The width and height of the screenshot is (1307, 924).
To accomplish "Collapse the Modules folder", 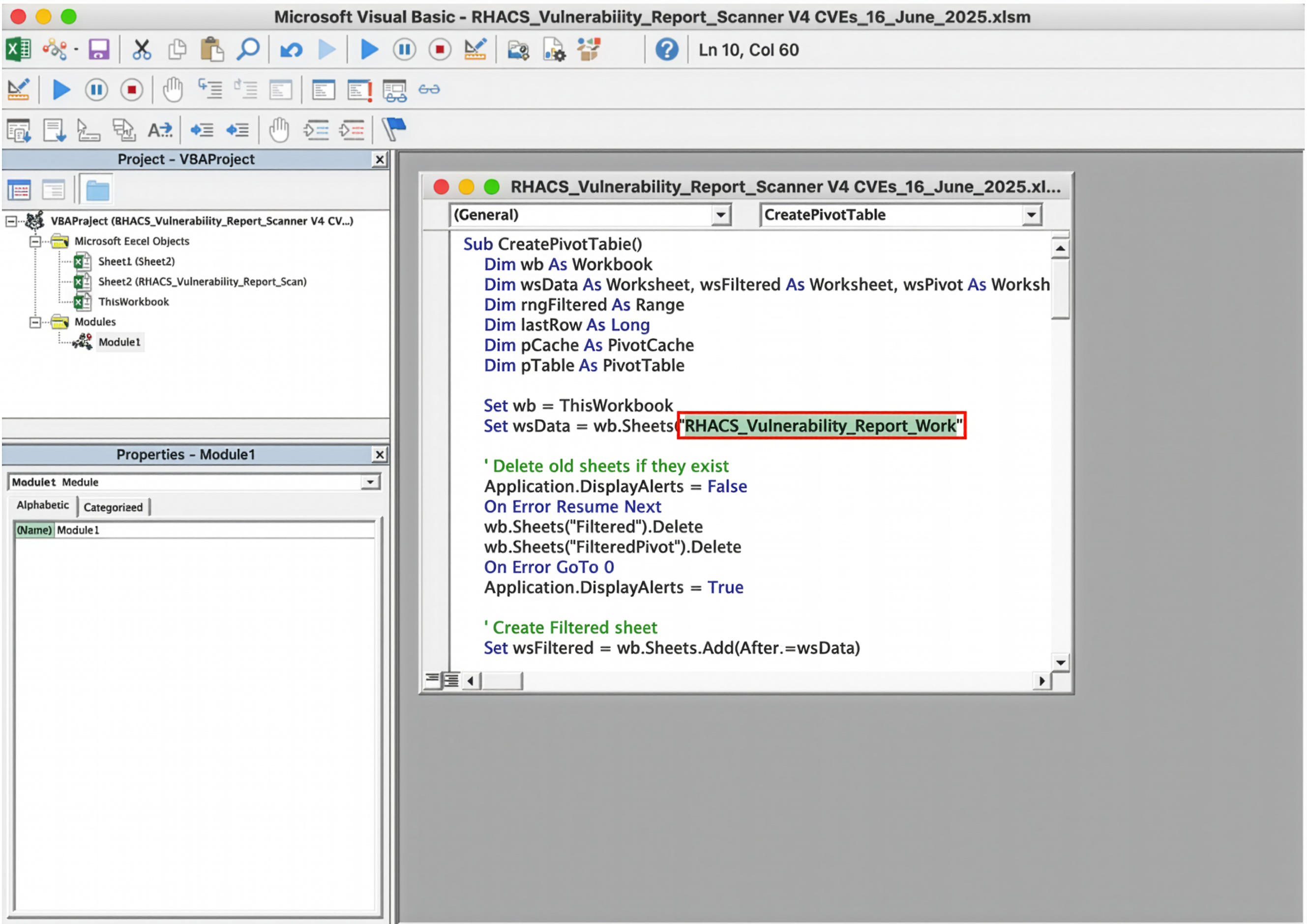I will 35,322.
